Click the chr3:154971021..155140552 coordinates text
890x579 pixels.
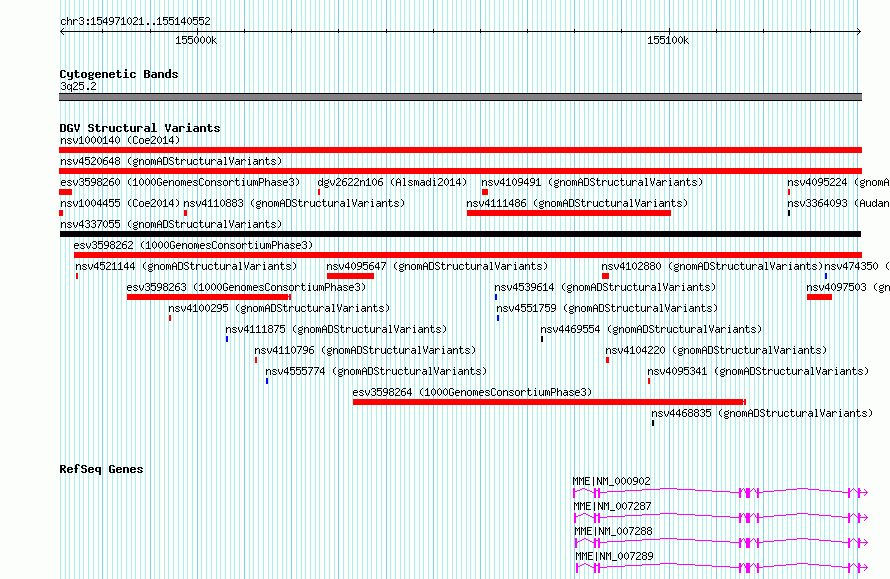tap(135, 22)
